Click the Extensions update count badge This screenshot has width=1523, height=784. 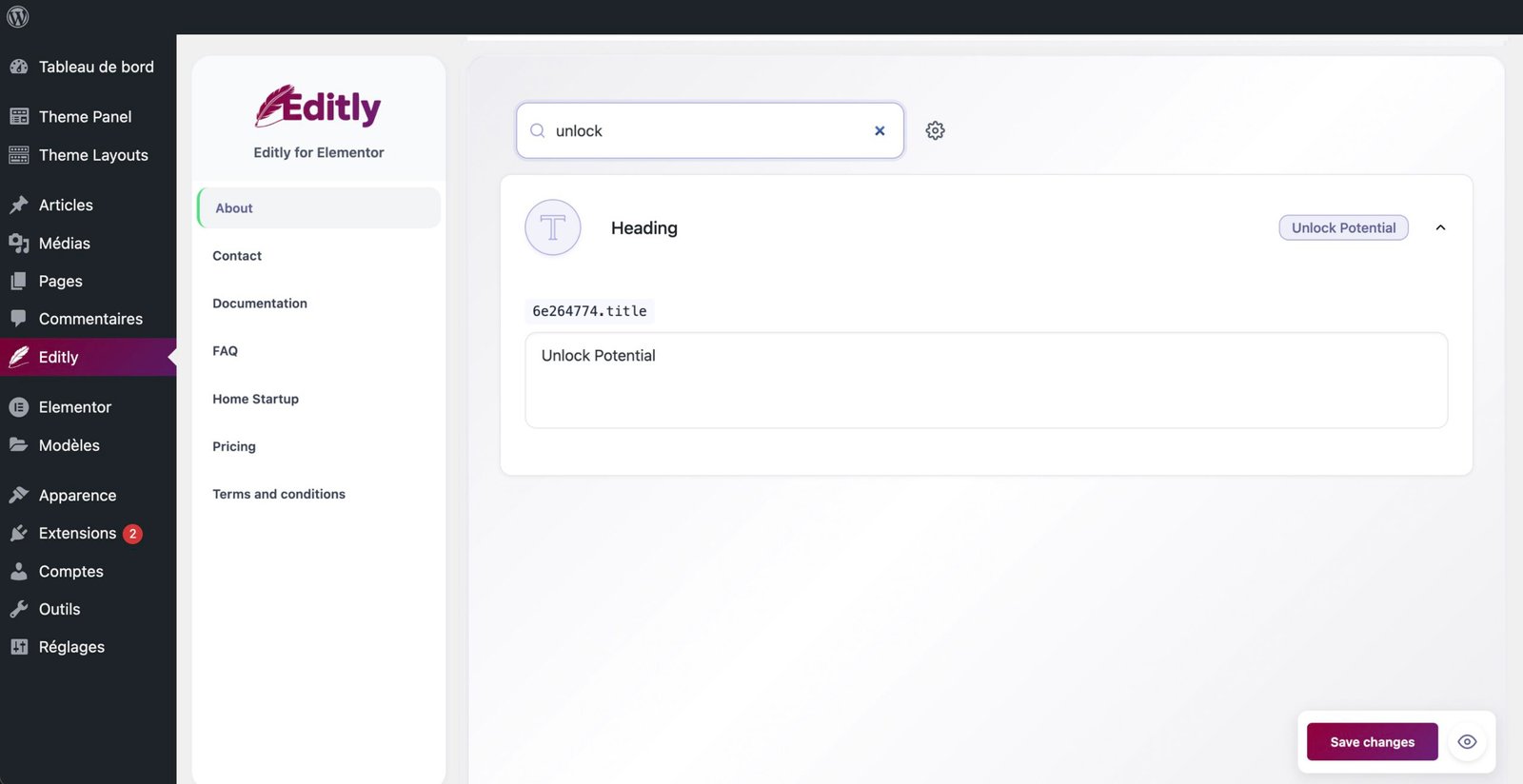click(x=133, y=534)
